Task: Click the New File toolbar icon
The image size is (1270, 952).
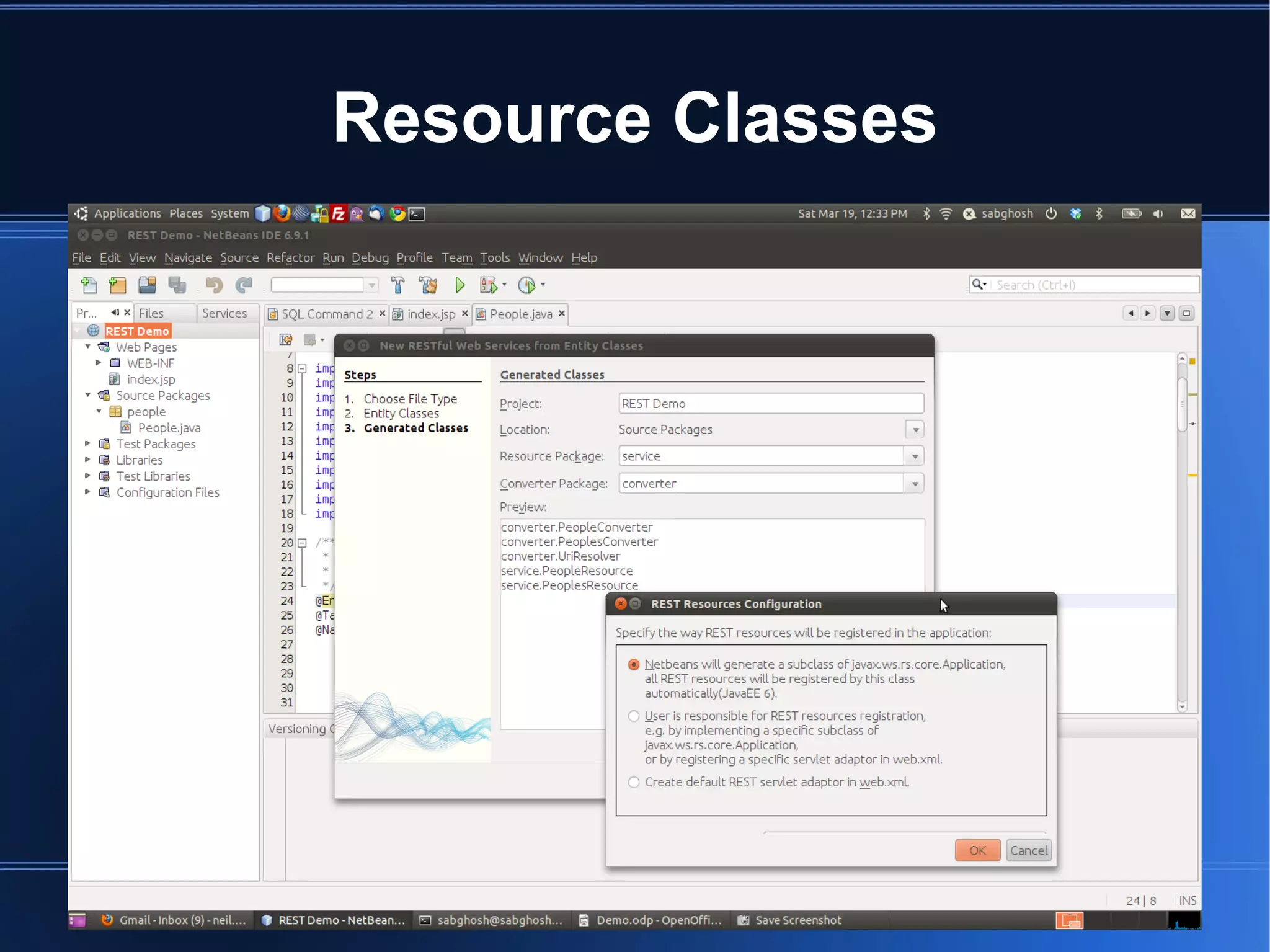Action: [x=89, y=285]
